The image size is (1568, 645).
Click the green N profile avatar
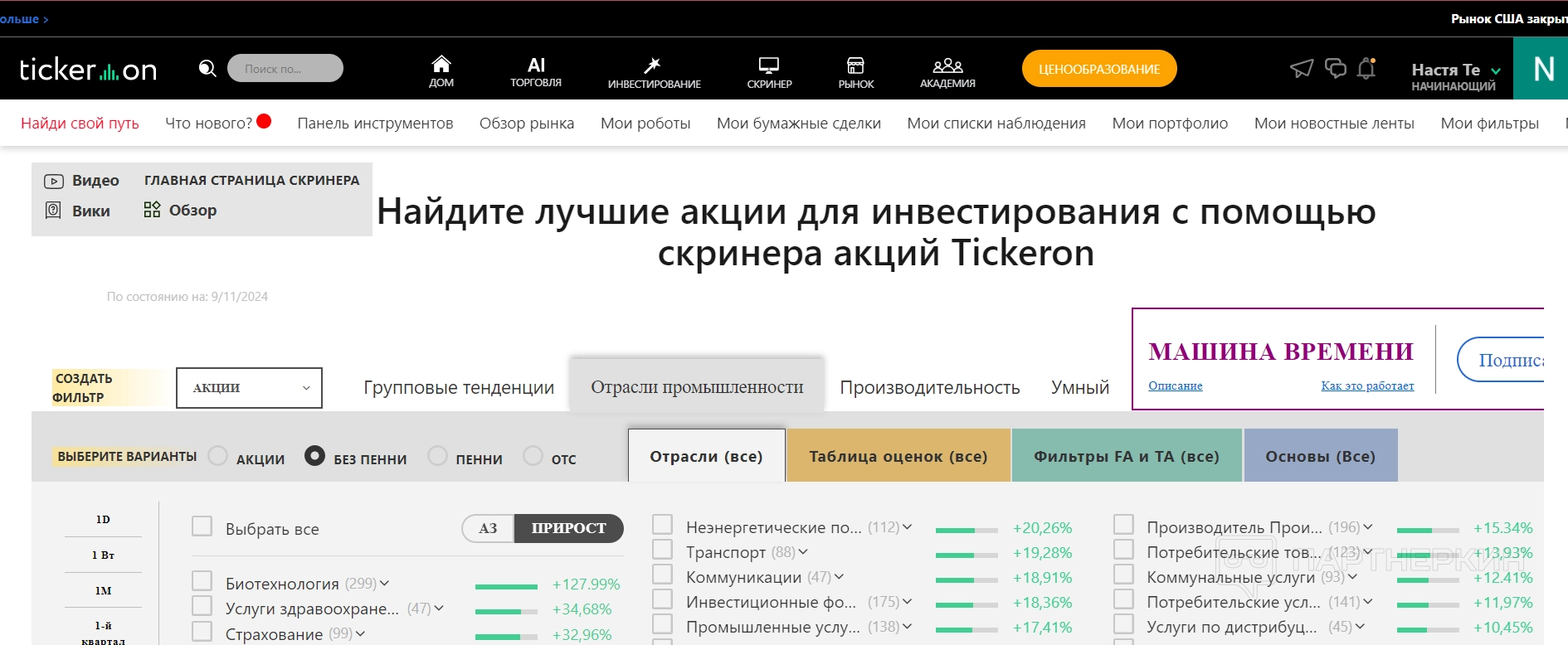(x=1541, y=69)
